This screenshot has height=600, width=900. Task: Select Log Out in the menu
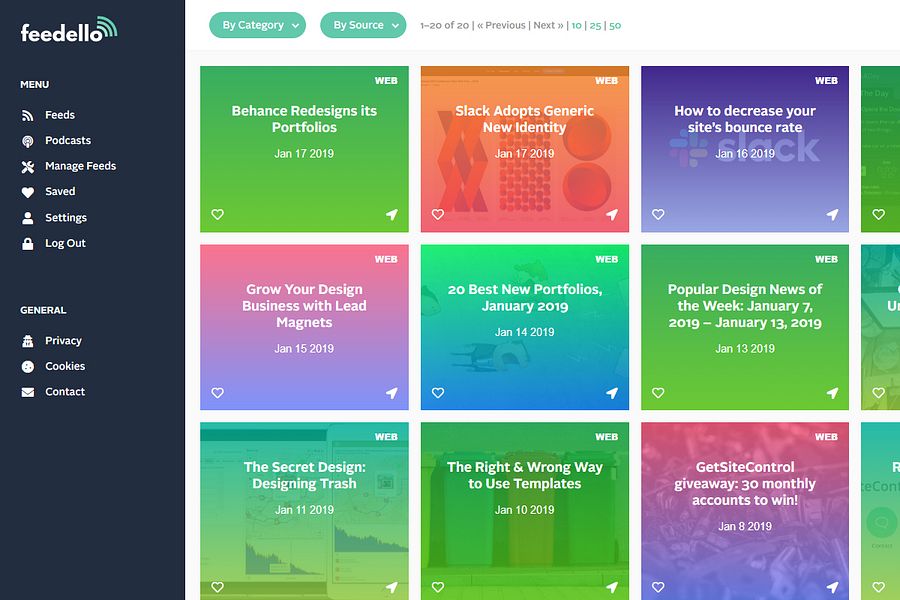[65, 243]
